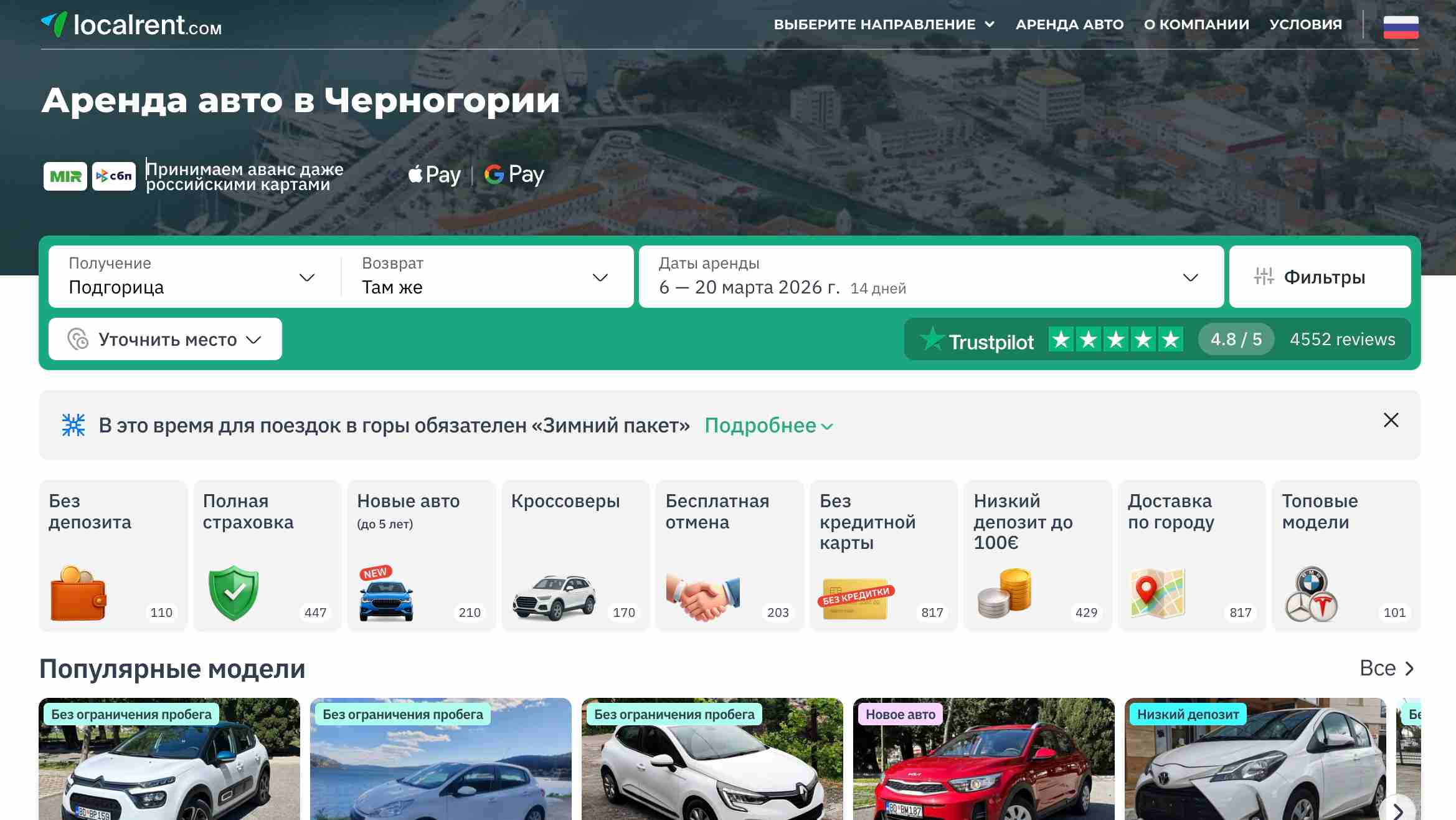Click the filter sliders icon
Viewport: 1456px width, 820px height.
(x=1264, y=277)
